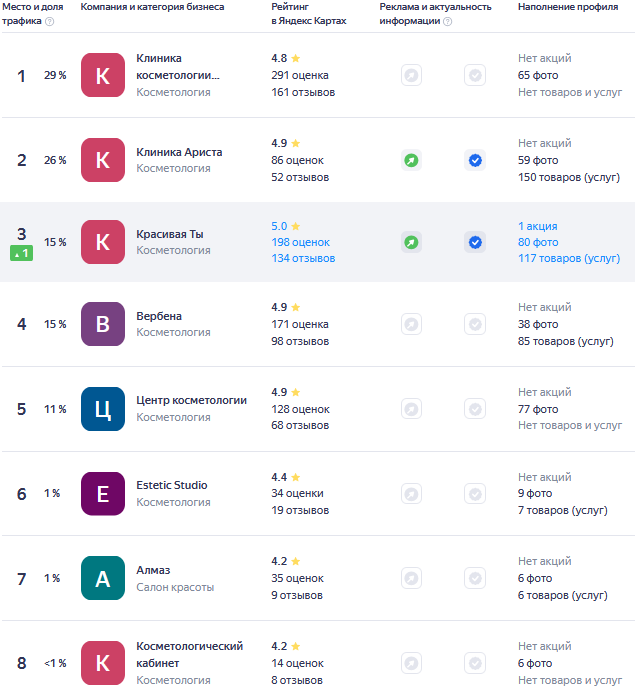The image size is (635, 700).
Task: Click blue verified badge for Красивая Ты
Action: (475, 242)
